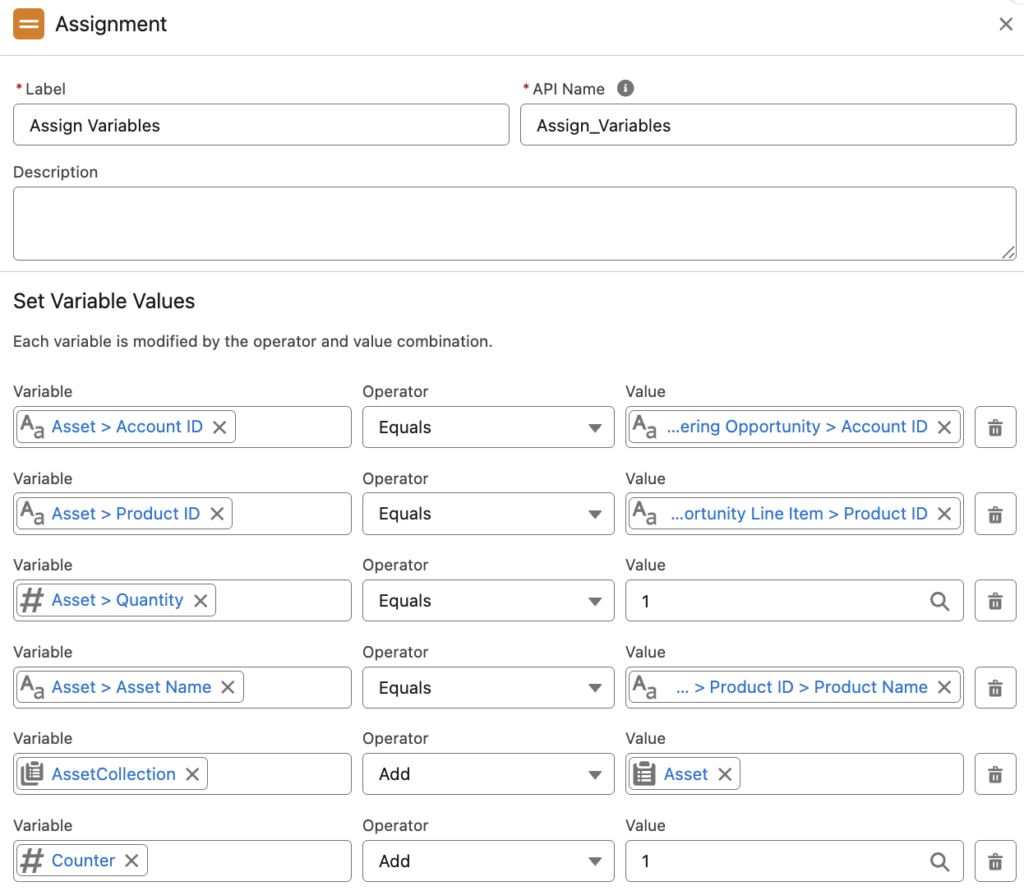This screenshot has height=891, width=1024.
Task: Open the Operator dropdown for Asset > Account ID
Action: [487, 427]
